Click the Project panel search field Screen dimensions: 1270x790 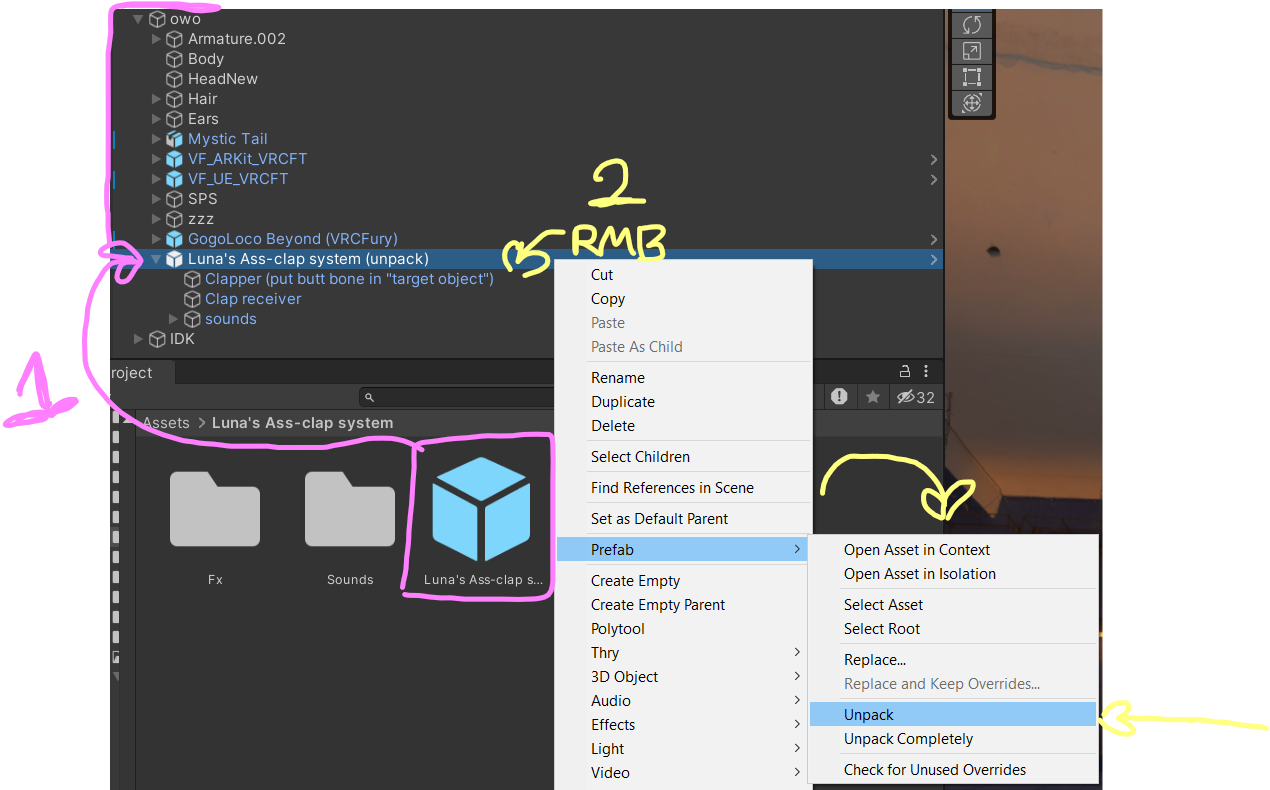[x=457, y=397]
